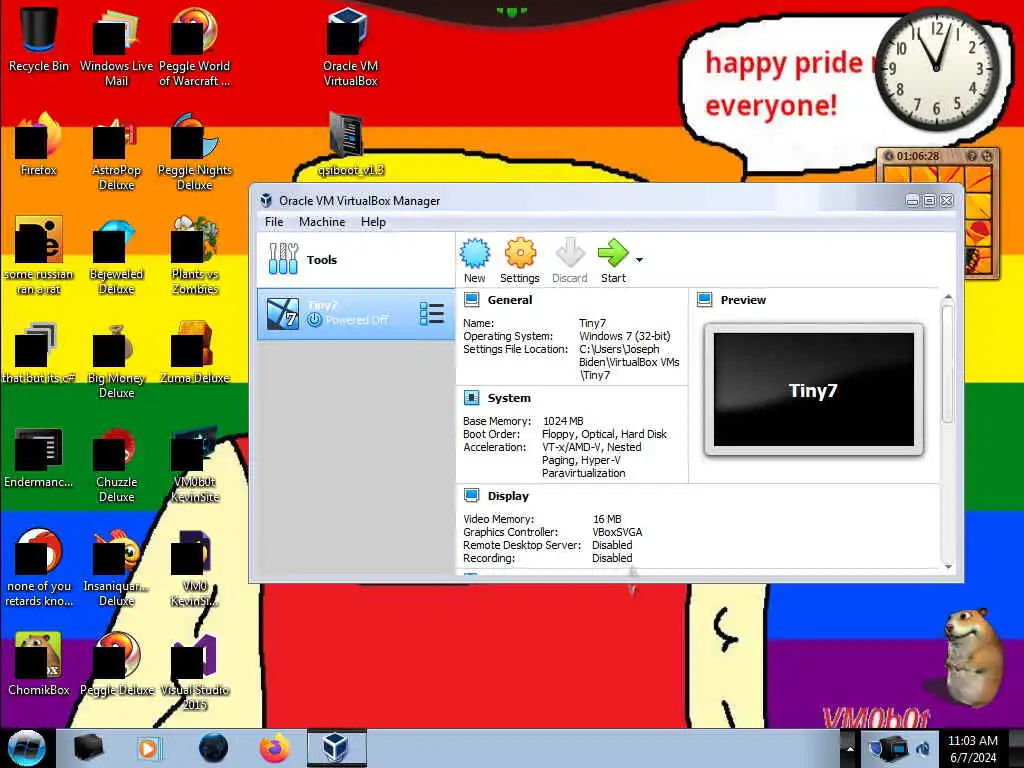
Task: Click the Display section header
Action: point(508,496)
